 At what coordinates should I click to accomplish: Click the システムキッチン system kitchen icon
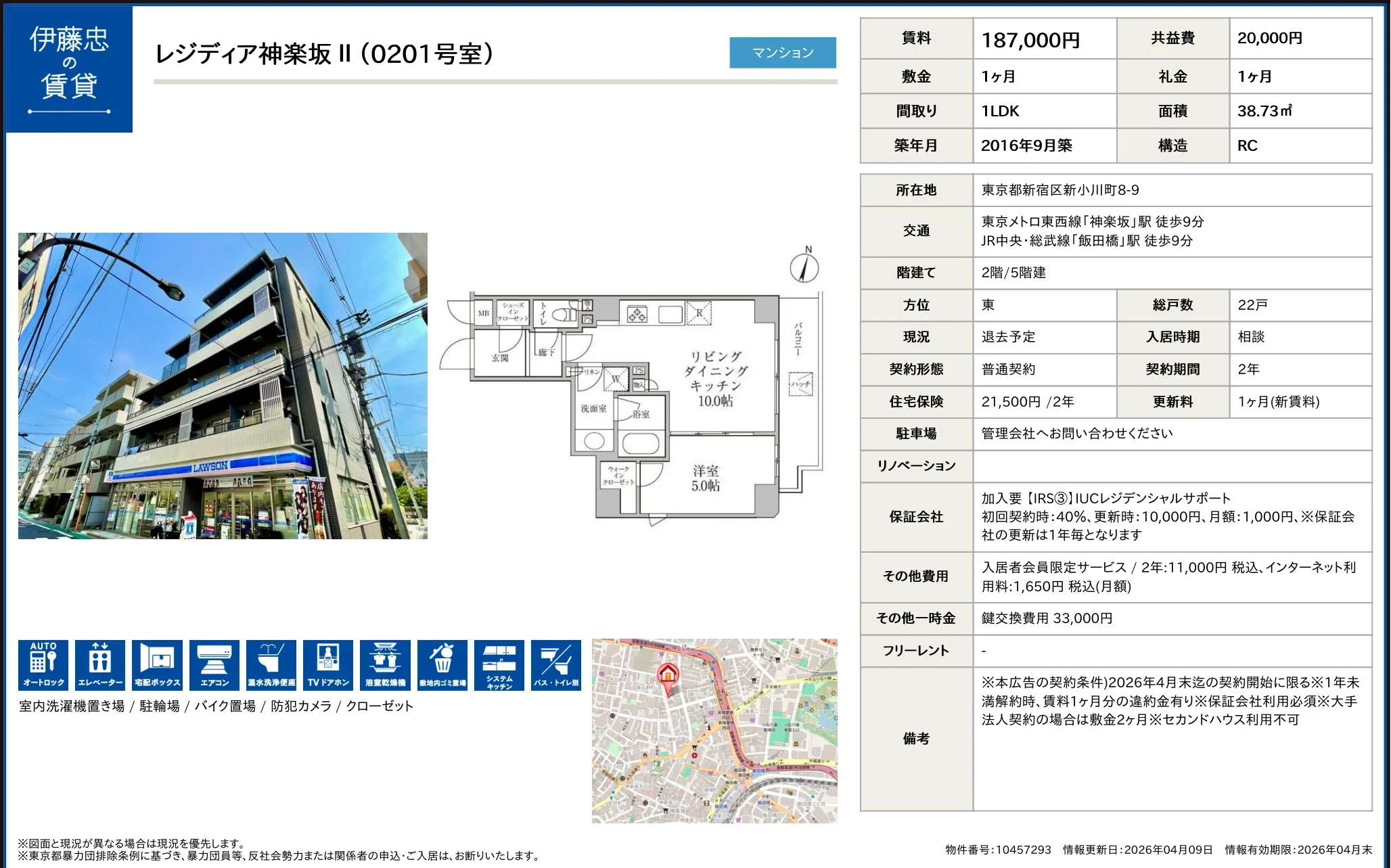(x=499, y=664)
